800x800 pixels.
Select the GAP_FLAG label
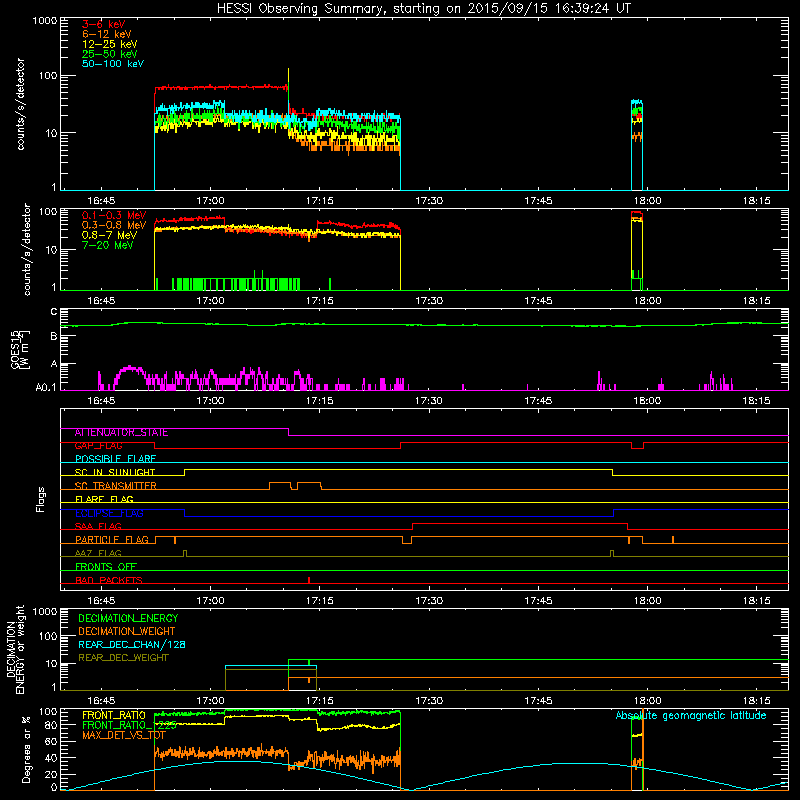pyautogui.click(x=98, y=445)
